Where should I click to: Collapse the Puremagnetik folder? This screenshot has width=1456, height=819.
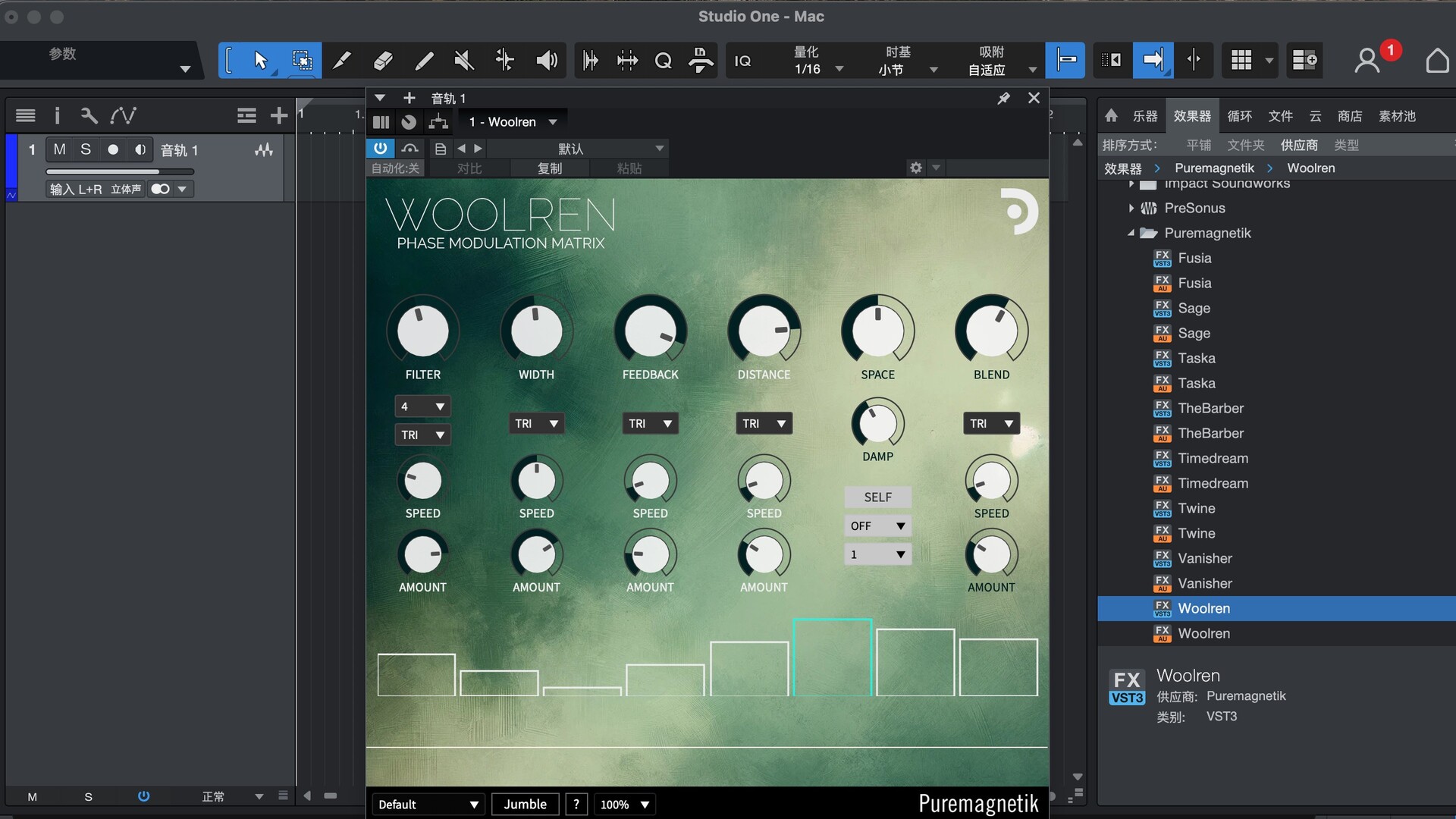coord(1131,233)
